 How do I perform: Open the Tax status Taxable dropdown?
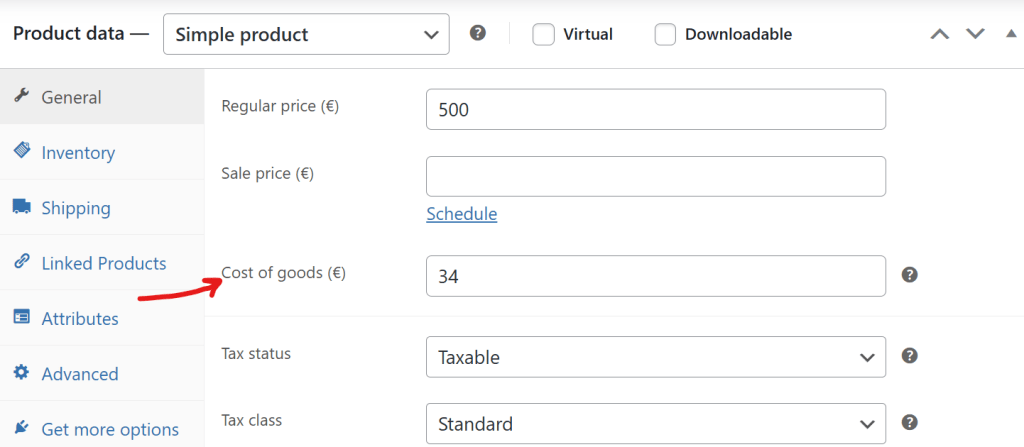tap(656, 357)
